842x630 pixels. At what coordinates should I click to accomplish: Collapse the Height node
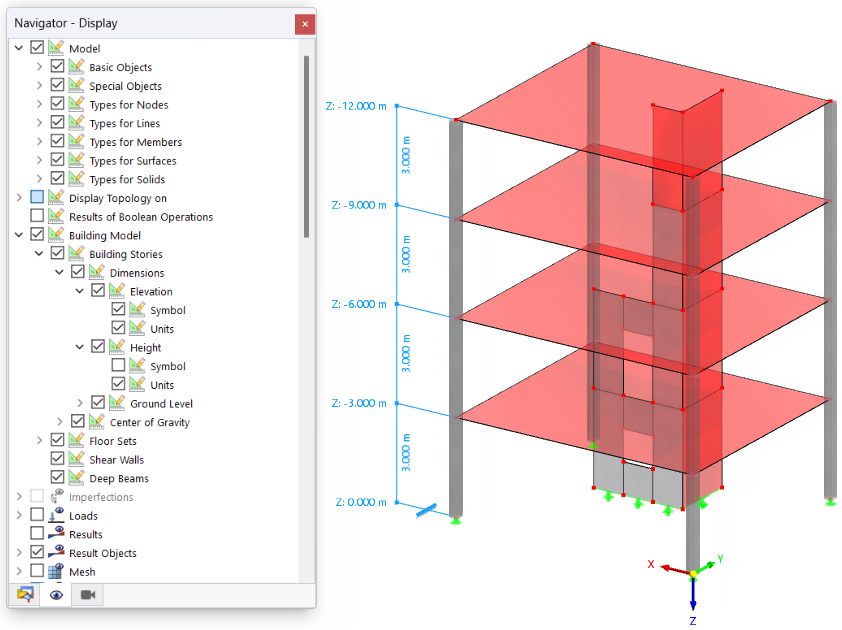80,347
